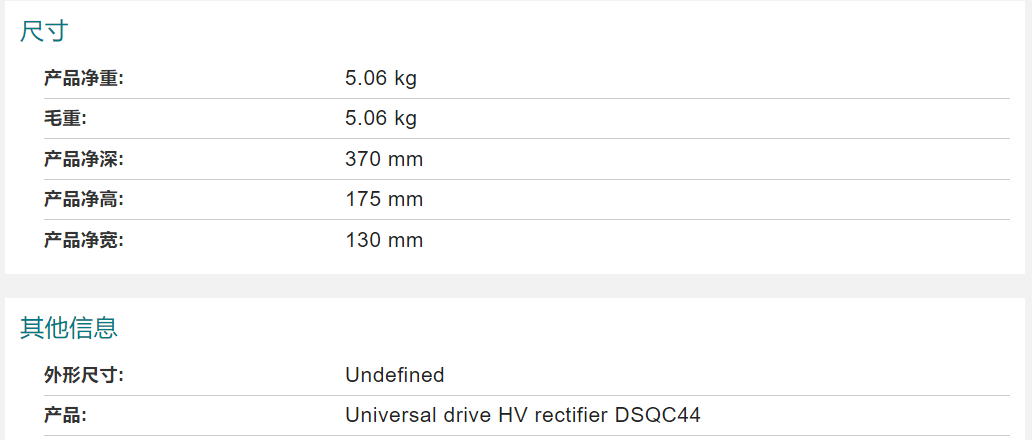
Task: Select the 毛重 label
Action: 65,119
